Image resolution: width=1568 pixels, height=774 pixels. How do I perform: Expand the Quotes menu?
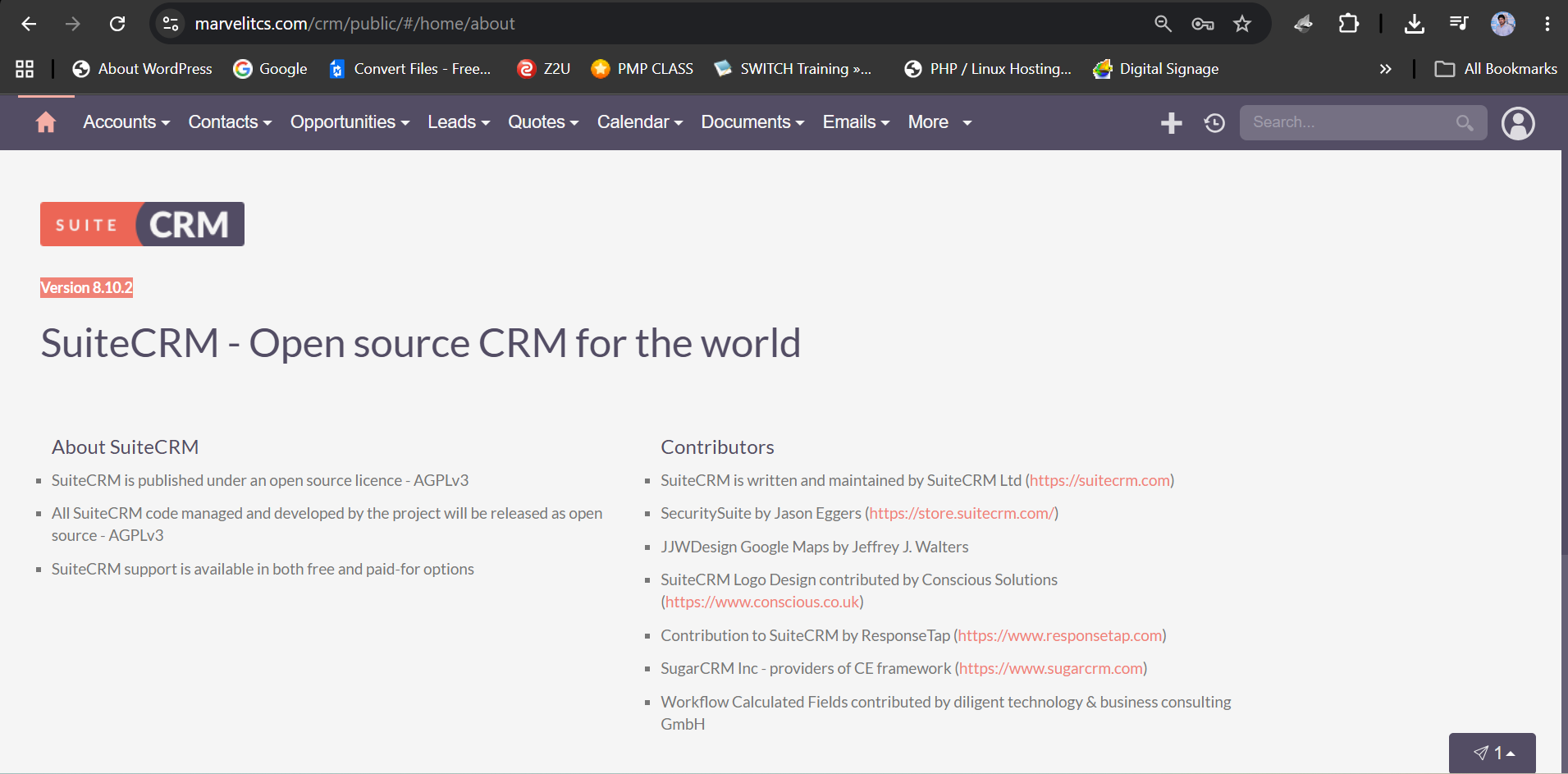pos(543,122)
